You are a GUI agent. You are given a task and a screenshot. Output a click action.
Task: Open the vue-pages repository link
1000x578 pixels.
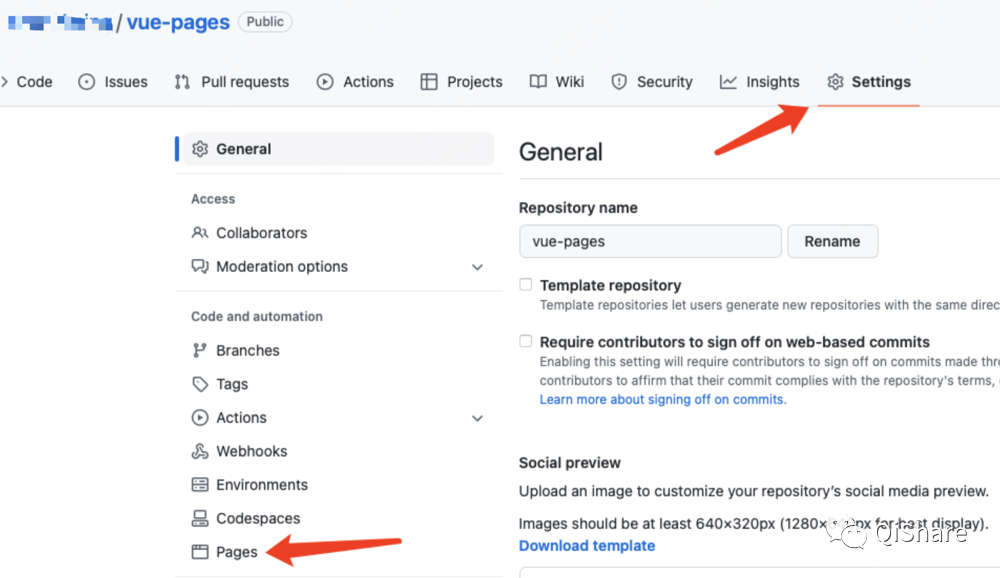click(x=178, y=22)
